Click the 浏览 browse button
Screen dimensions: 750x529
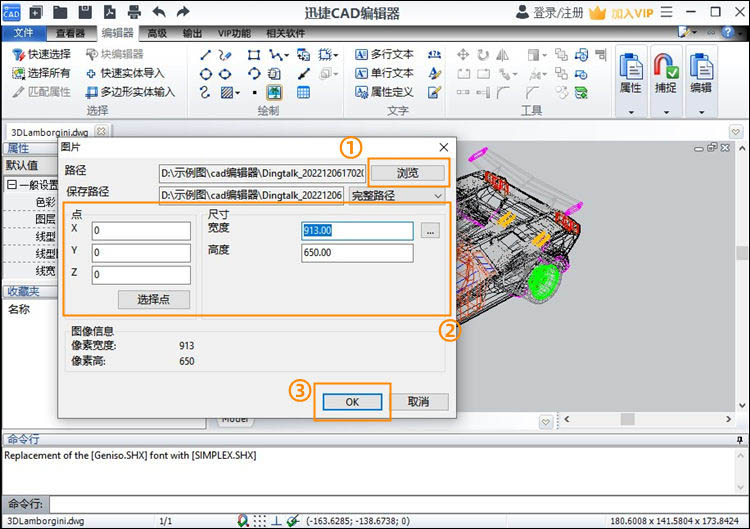pos(408,173)
